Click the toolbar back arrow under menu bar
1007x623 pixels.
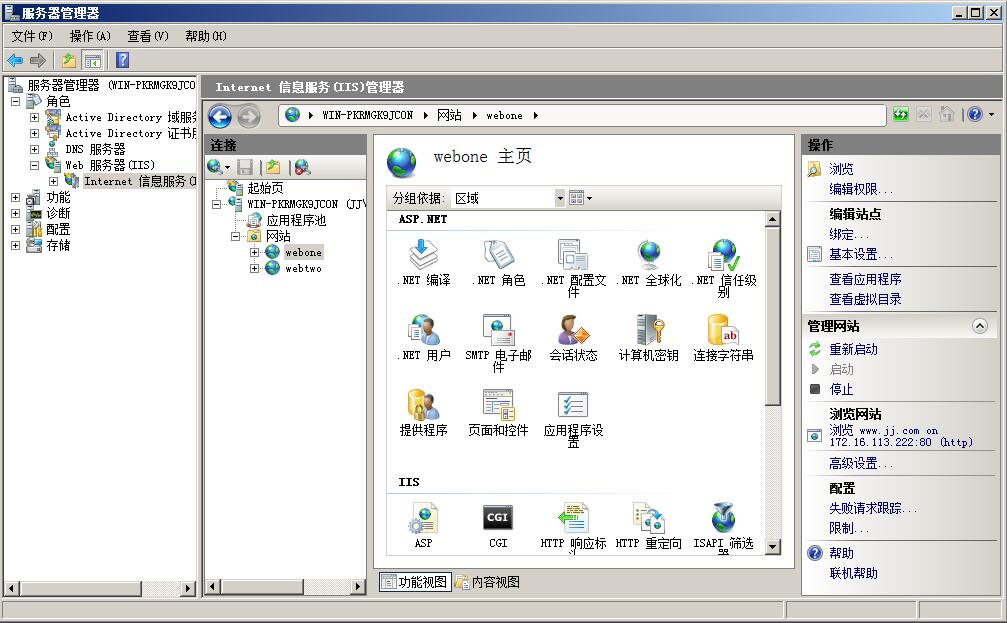tap(15, 60)
